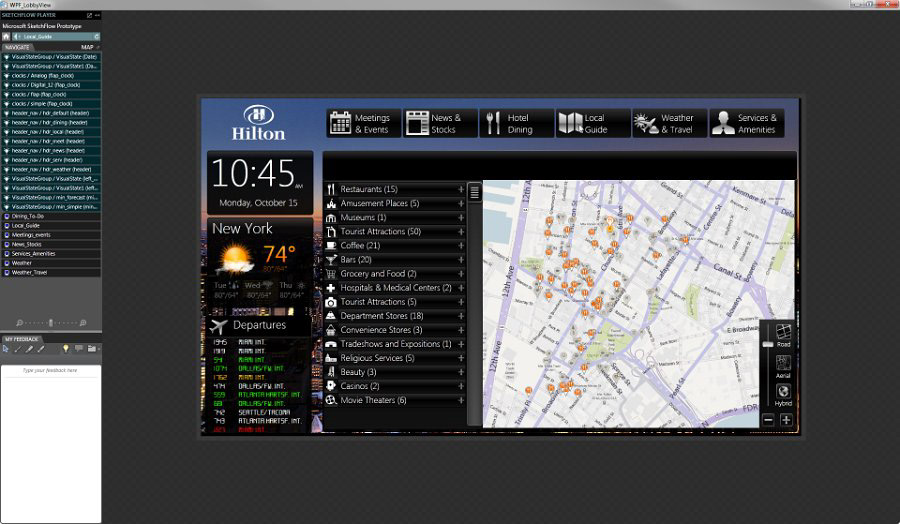Open the feedback folder icon
The image size is (900, 524).
click(x=91, y=348)
